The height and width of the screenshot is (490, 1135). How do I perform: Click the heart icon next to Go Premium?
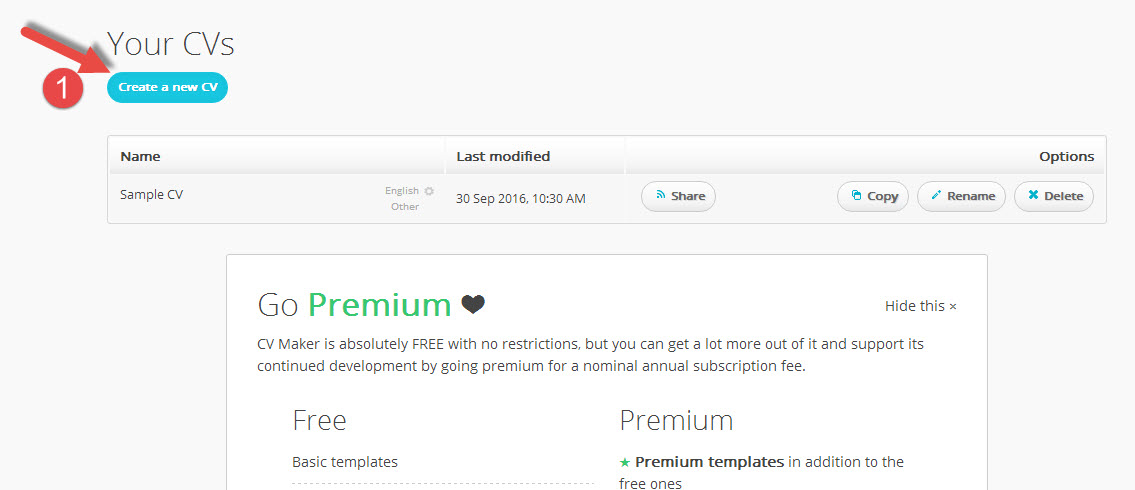pyautogui.click(x=473, y=304)
